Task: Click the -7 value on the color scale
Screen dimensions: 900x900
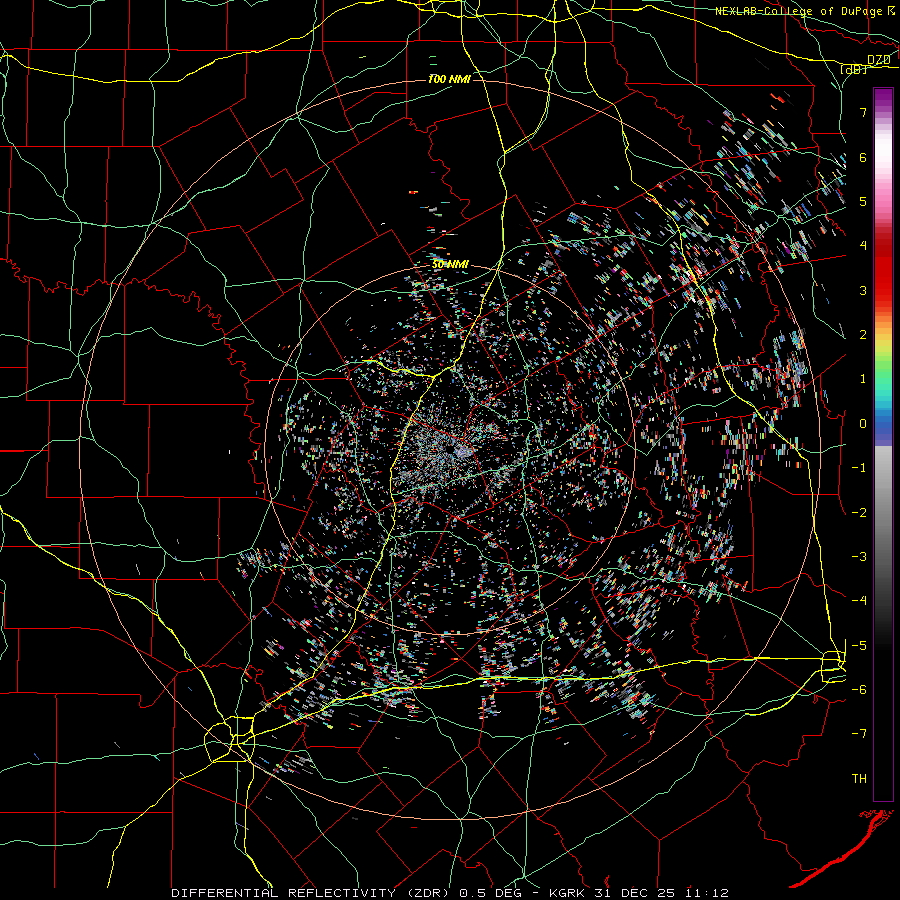Action: pyautogui.click(x=859, y=734)
